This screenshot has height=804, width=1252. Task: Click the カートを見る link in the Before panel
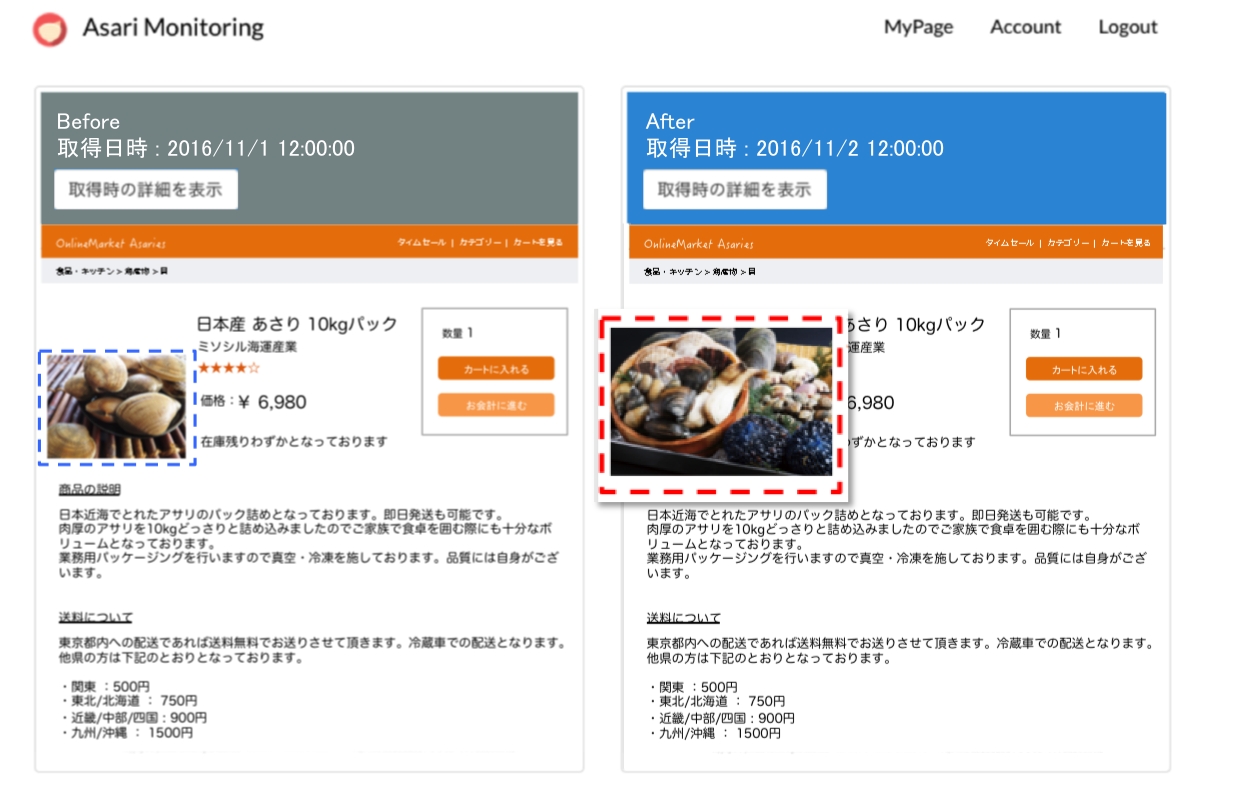538,243
